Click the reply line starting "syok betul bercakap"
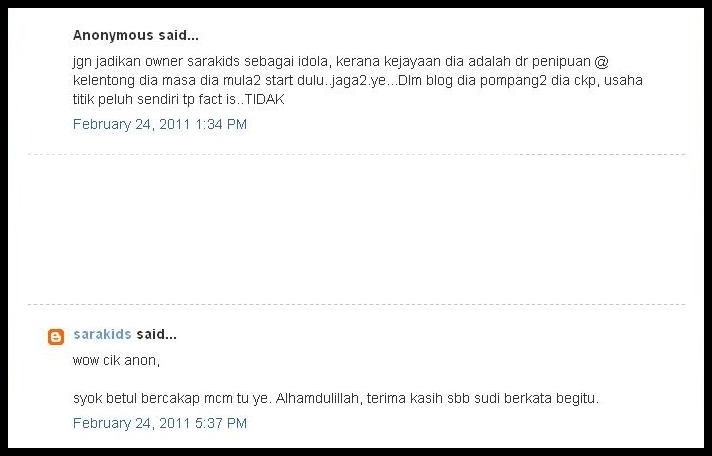 [x=336, y=399]
